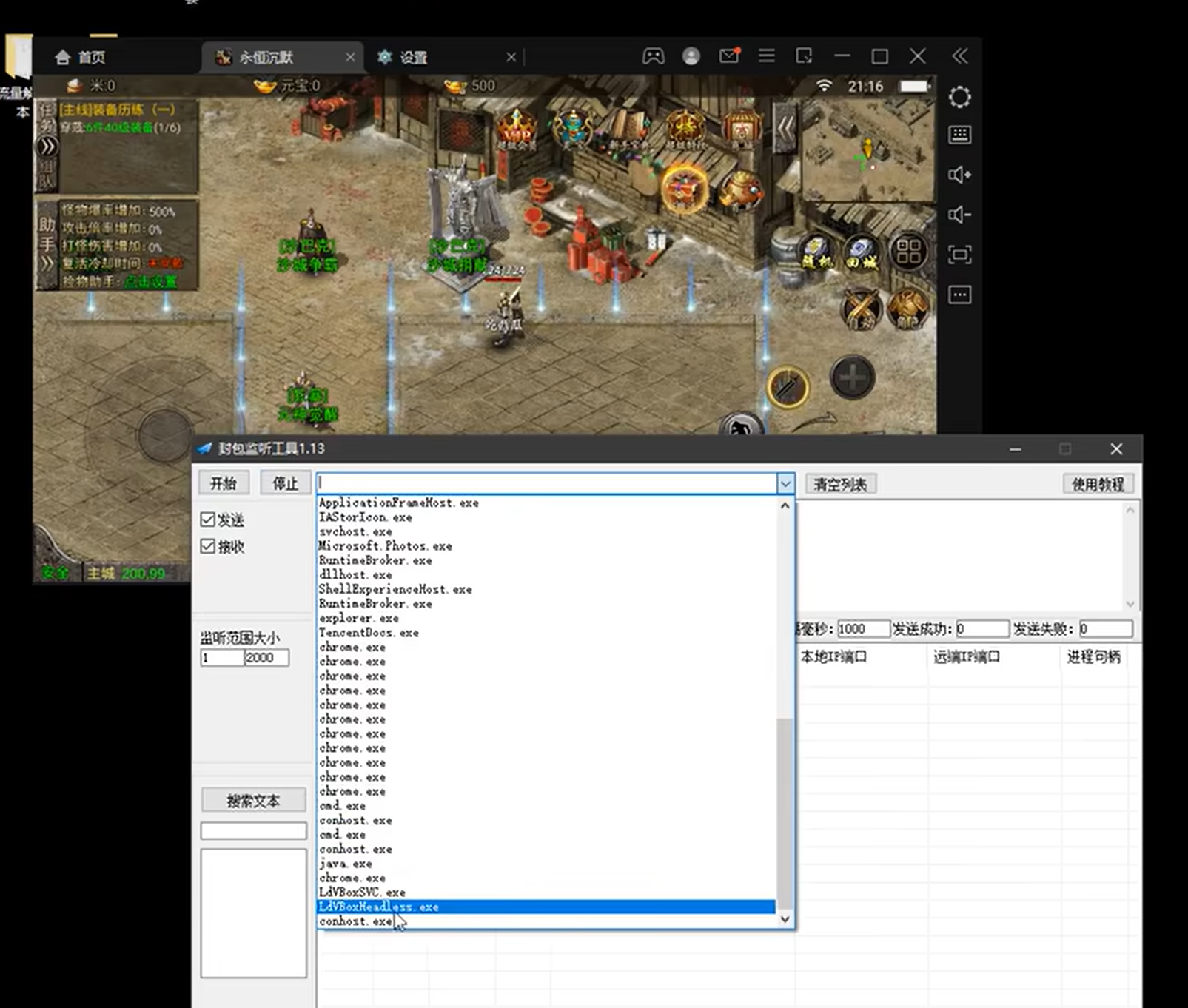The image size is (1188, 1008).
Task: Open emulator settings gear in the right sidebar
Action: pyautogui.click(x=960, y=97)
